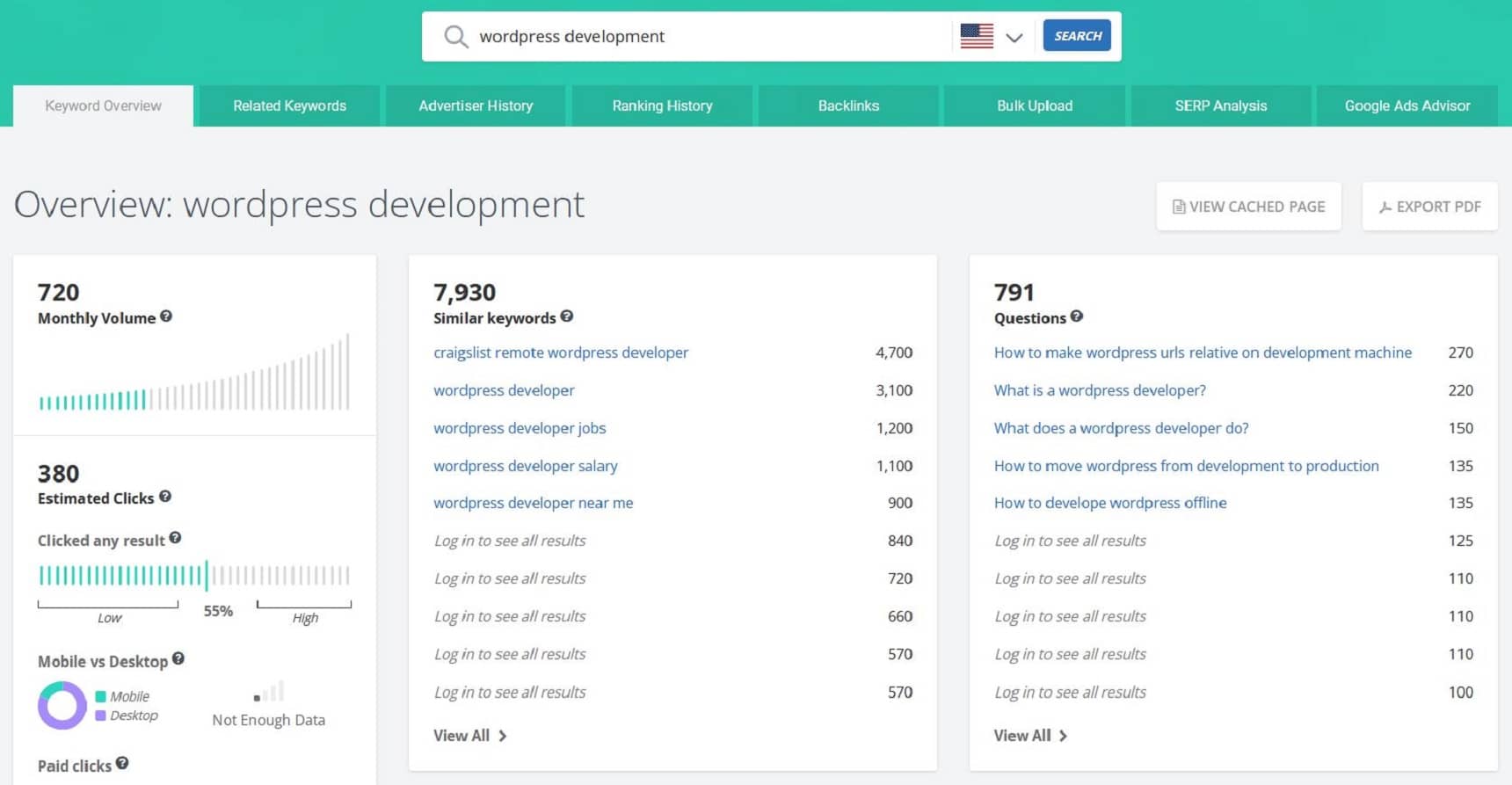Image resolution: width=1512 pixels, height=785 pixels.
Task: Click the 720 monthly volume number
Action: pyautogui.click(x=58, y=292)
